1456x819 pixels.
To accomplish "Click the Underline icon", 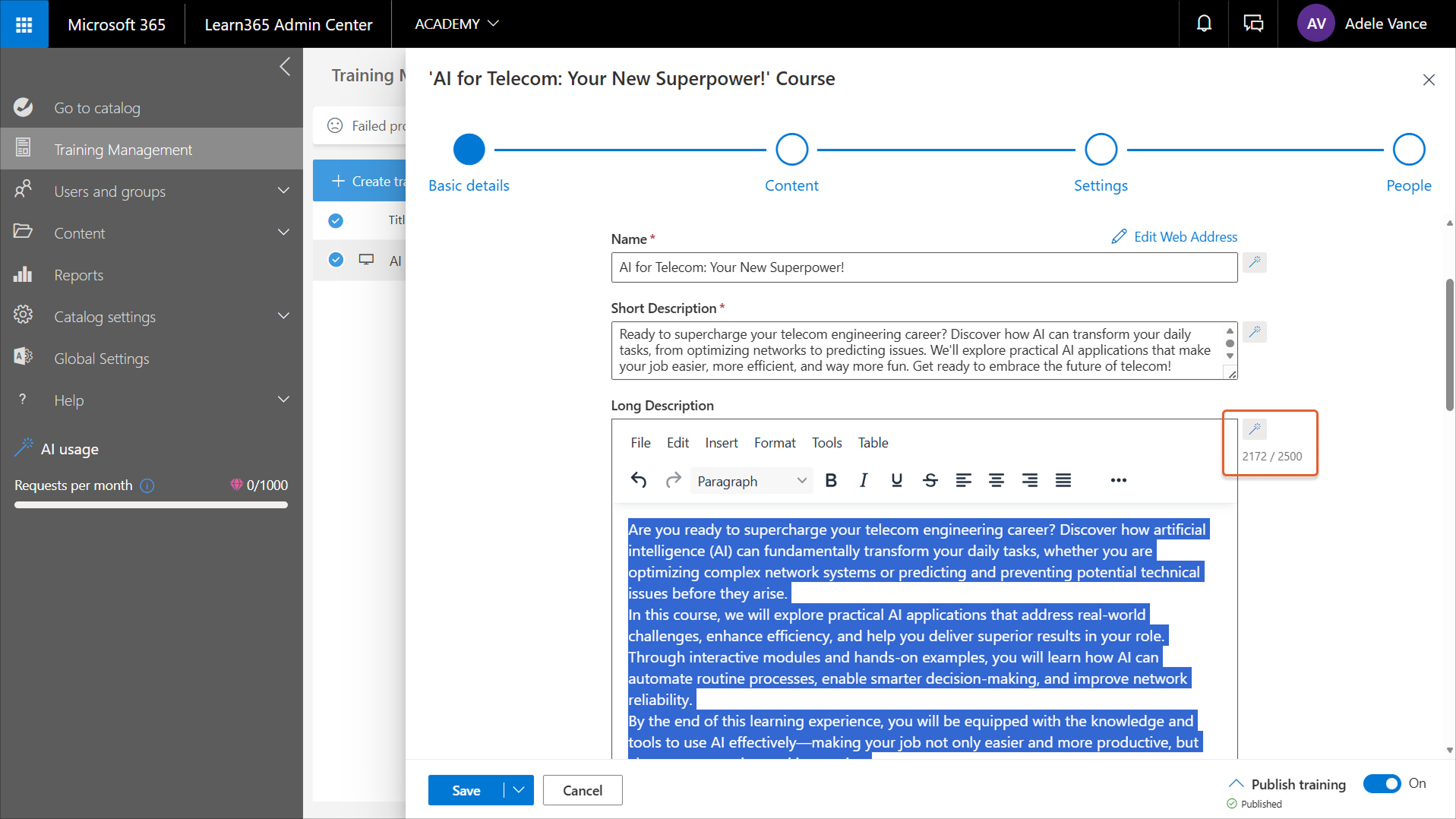I will (896, 480).
